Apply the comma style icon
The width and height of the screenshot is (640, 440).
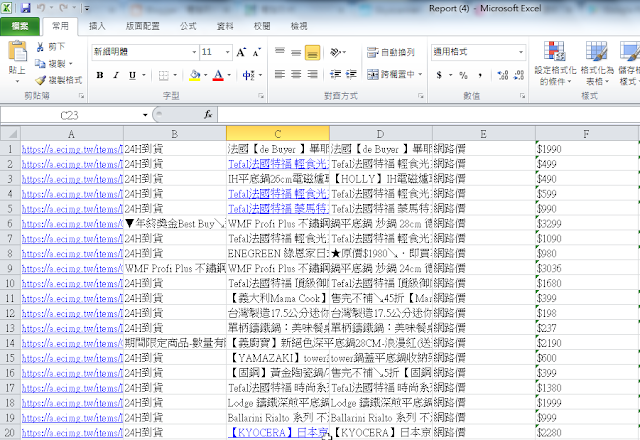point(480,75)
